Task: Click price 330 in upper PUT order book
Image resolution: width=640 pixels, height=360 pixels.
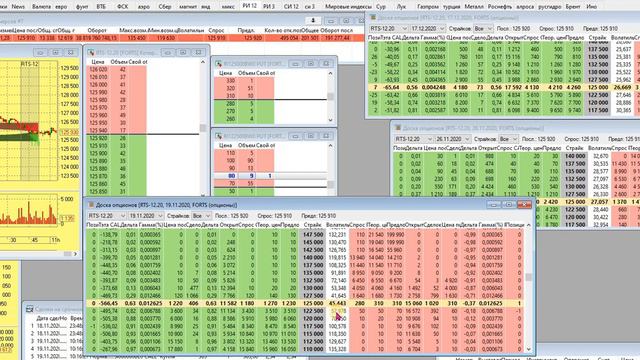Action: pyautogui.click(x=231, y=81)
